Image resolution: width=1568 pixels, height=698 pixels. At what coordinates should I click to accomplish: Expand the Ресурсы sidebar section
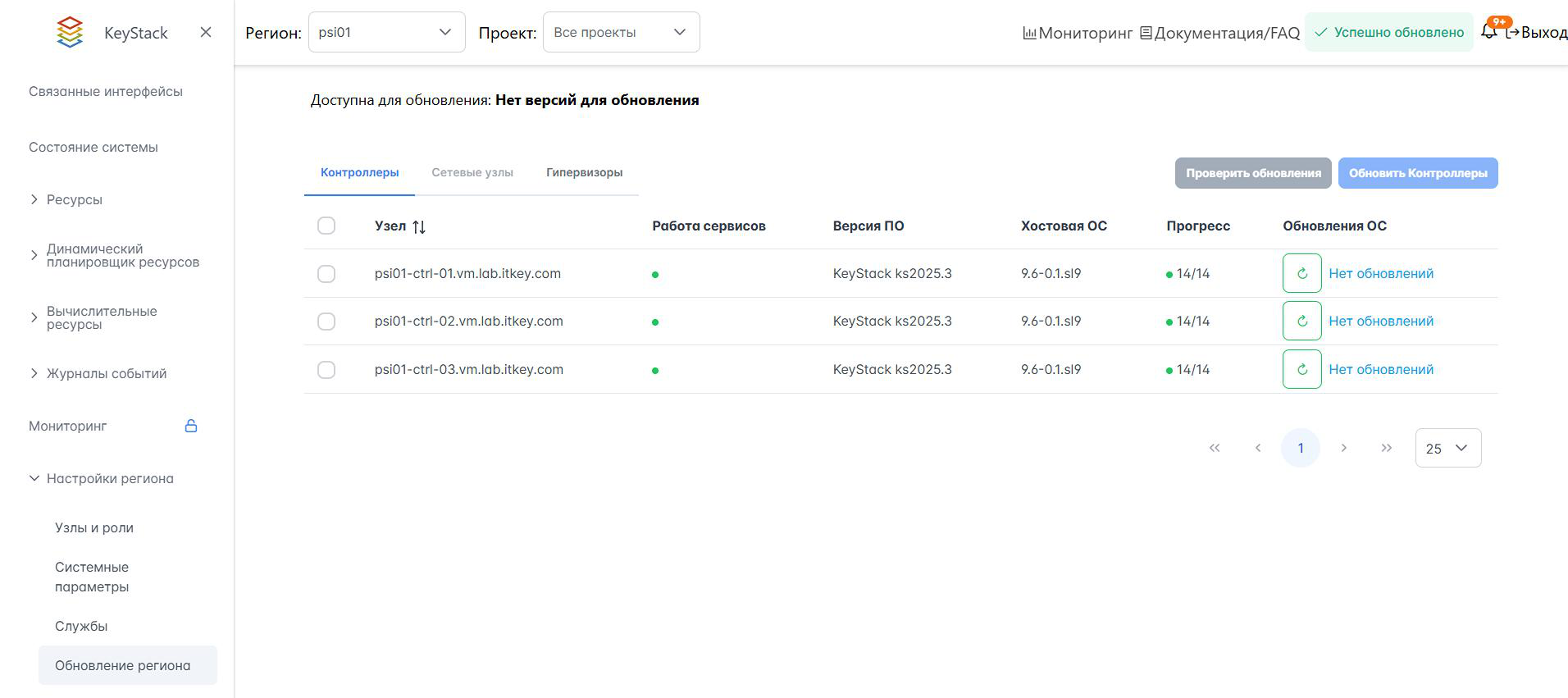74,199
